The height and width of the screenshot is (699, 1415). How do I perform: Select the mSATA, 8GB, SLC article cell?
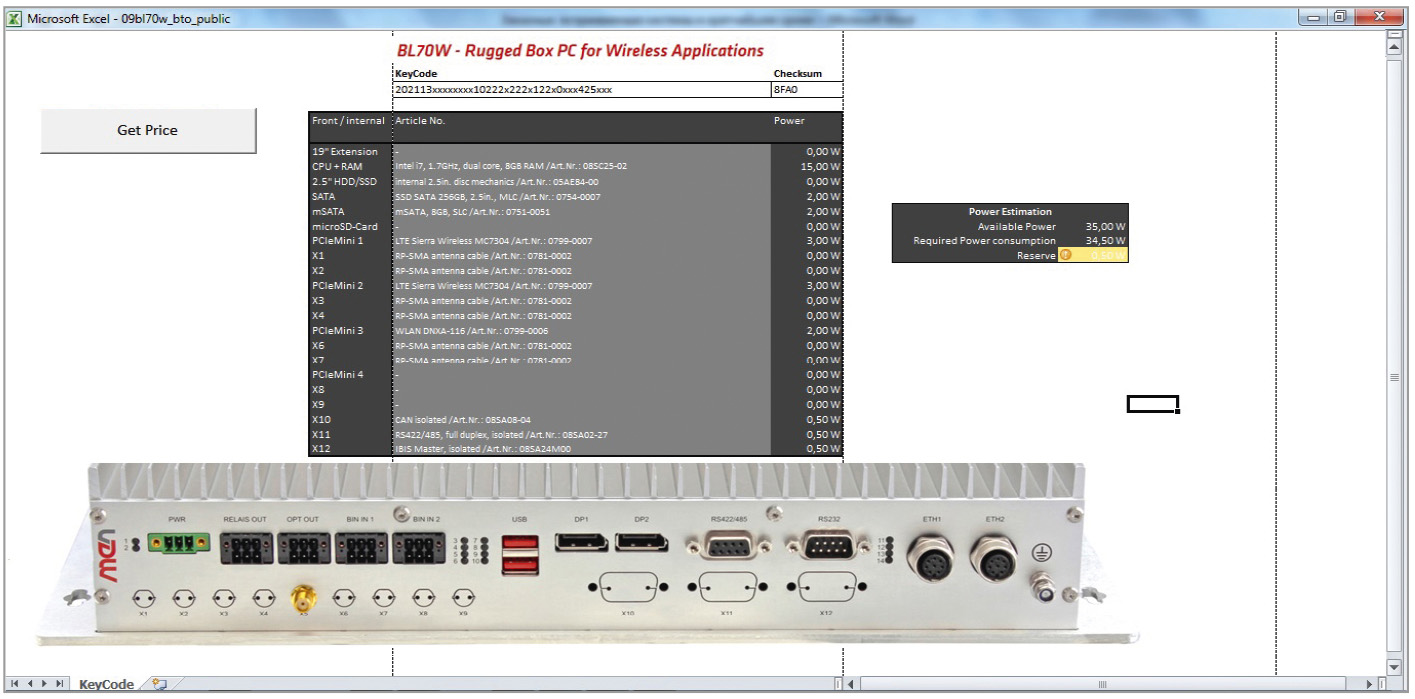click(581, 212)
